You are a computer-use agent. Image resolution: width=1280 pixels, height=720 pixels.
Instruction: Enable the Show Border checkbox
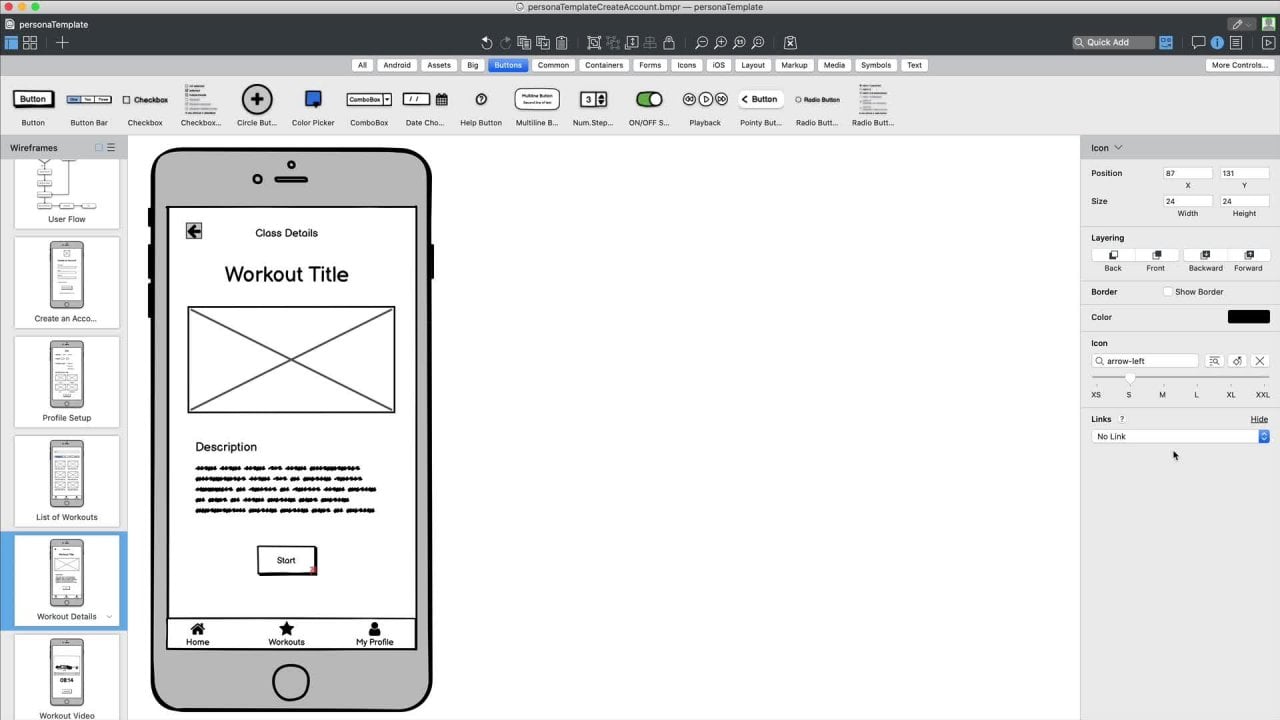click(x=1167, y=292)
